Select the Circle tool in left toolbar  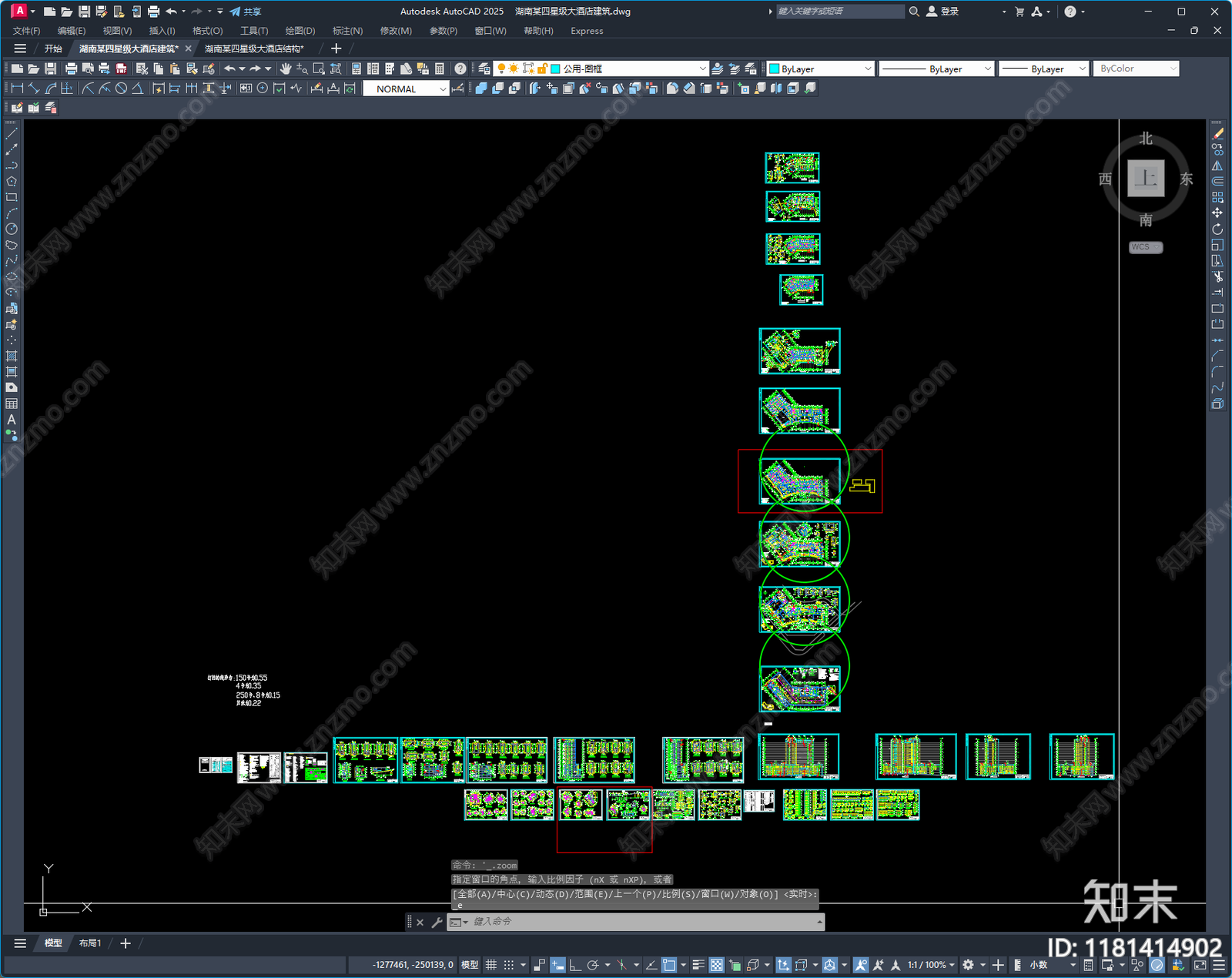point(12,229)
